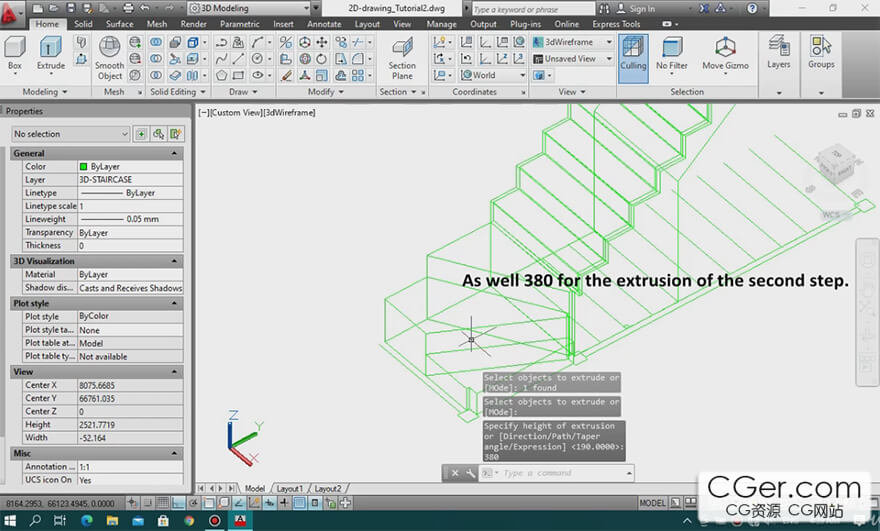Screen dimensions: 880x531
Task: Select the Polygon draw tool
Action: pos(222,75)
